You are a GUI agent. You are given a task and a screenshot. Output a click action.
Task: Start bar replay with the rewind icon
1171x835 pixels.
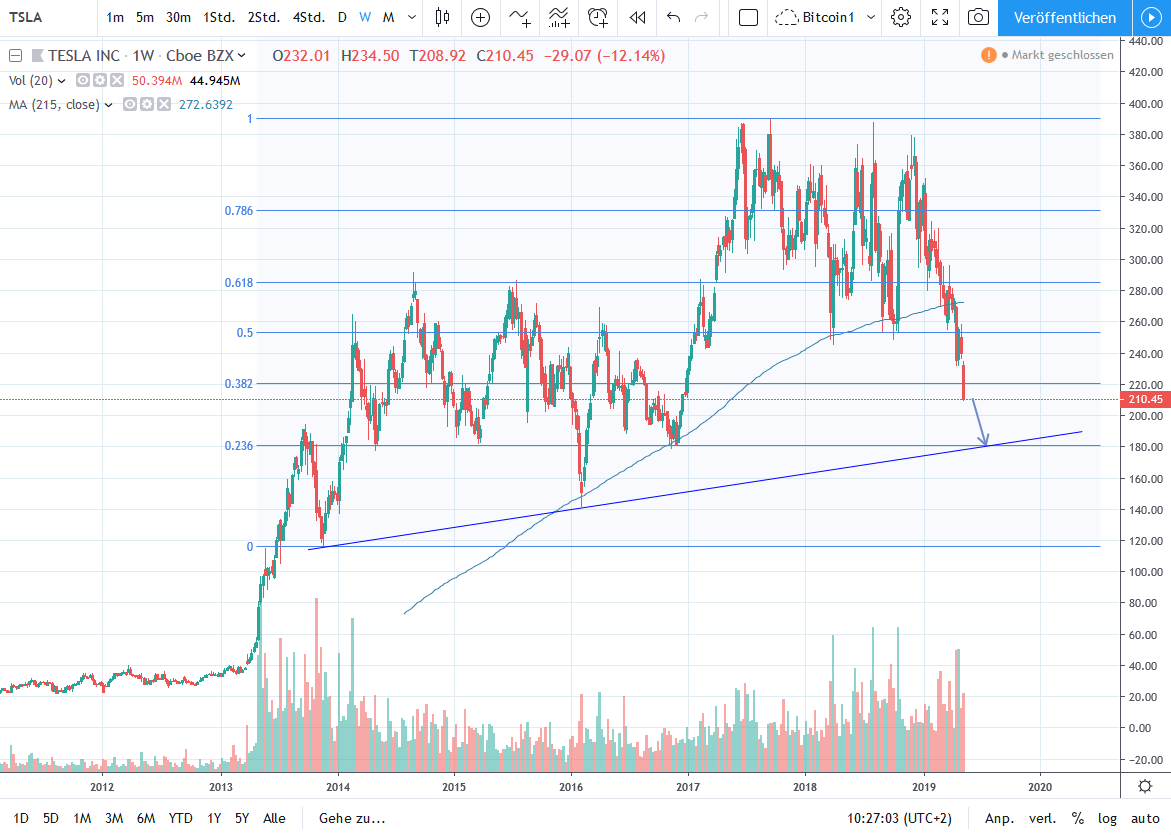637,17
